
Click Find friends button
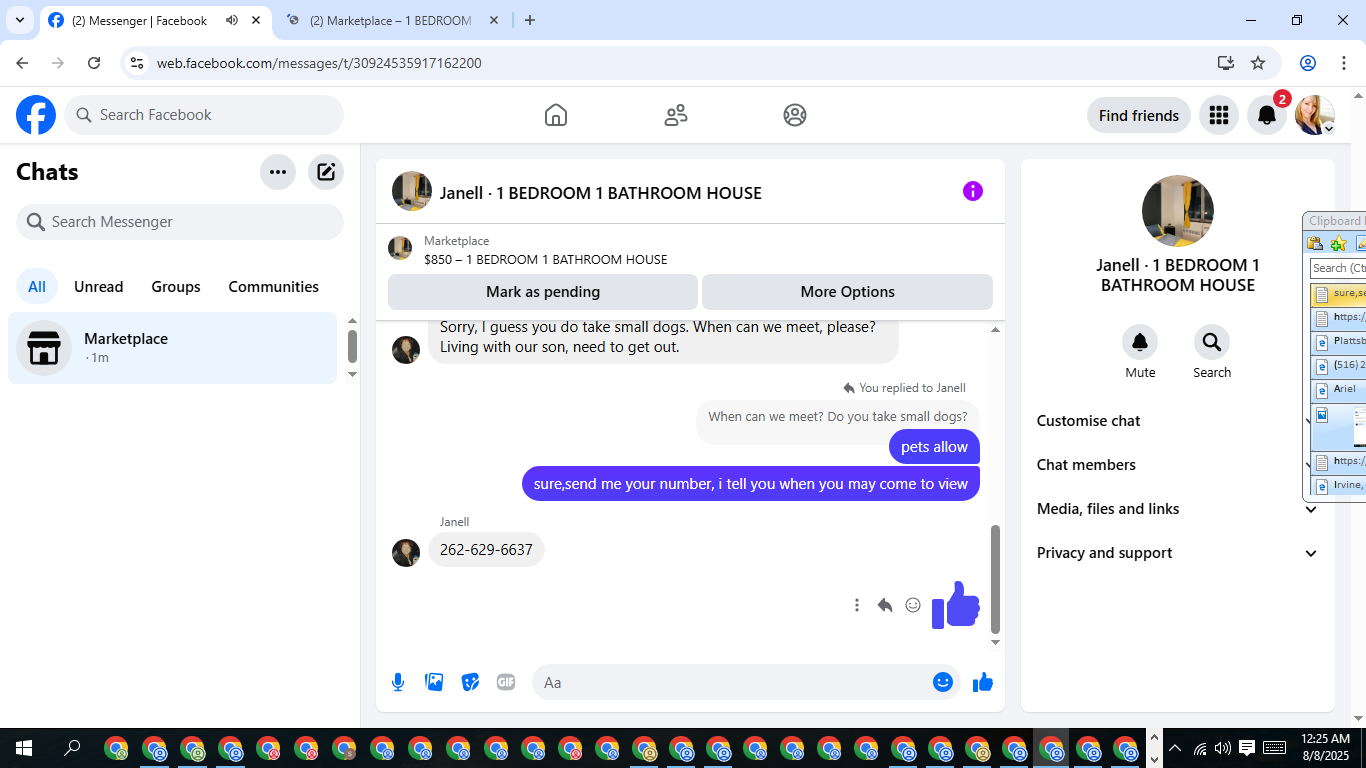1139,115
